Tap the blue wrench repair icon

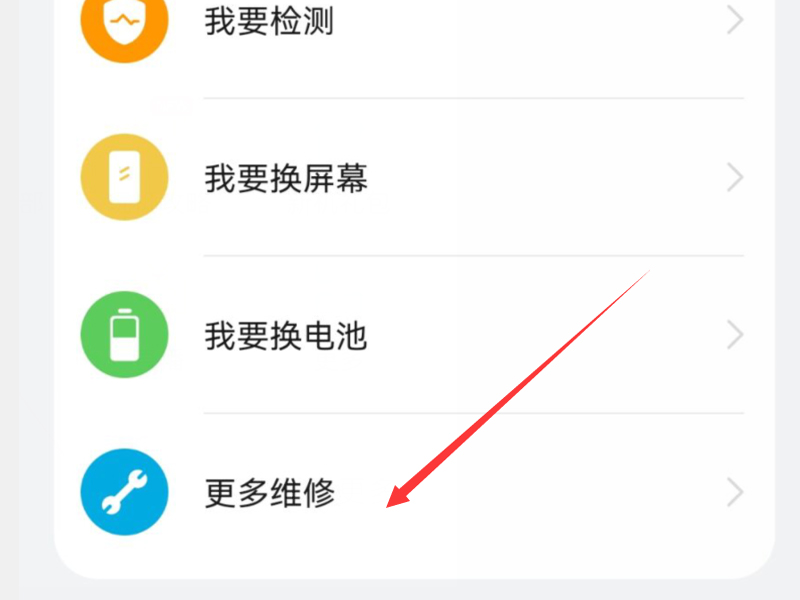coord(124,492)
